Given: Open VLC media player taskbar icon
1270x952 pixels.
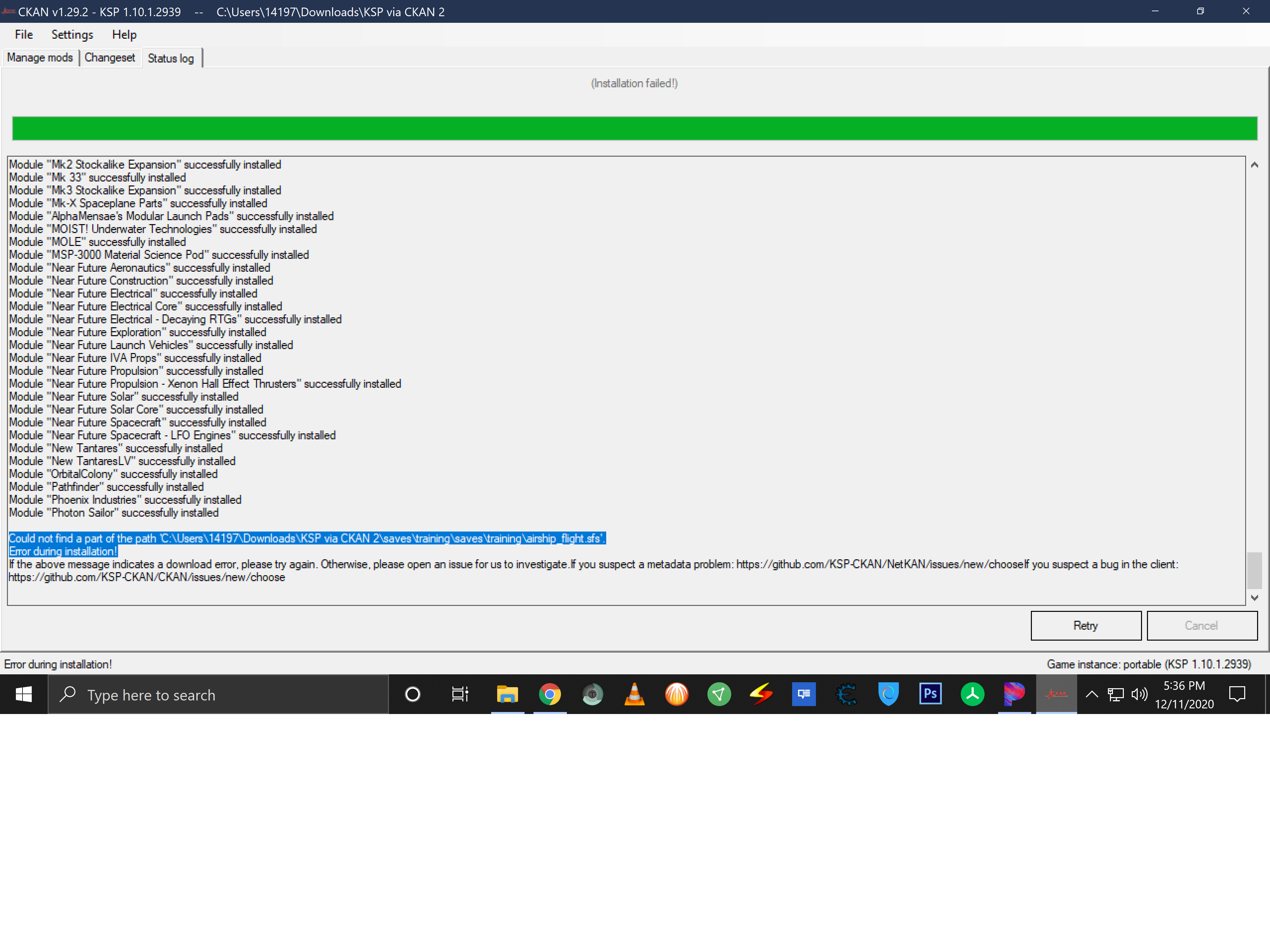Looking at the screenshot, I should [x=634, y=694].
